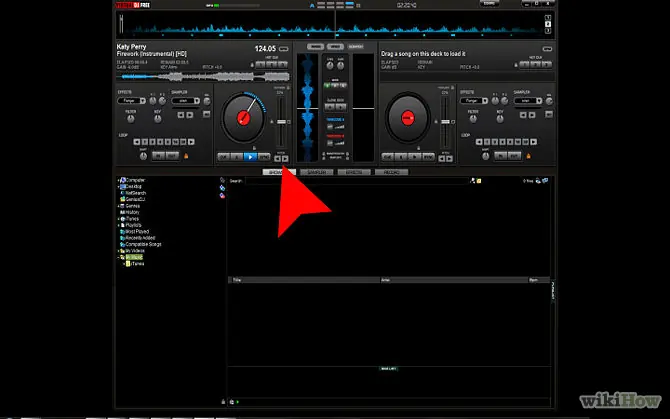Switch to the Effects tab

[x=354, y=172]
